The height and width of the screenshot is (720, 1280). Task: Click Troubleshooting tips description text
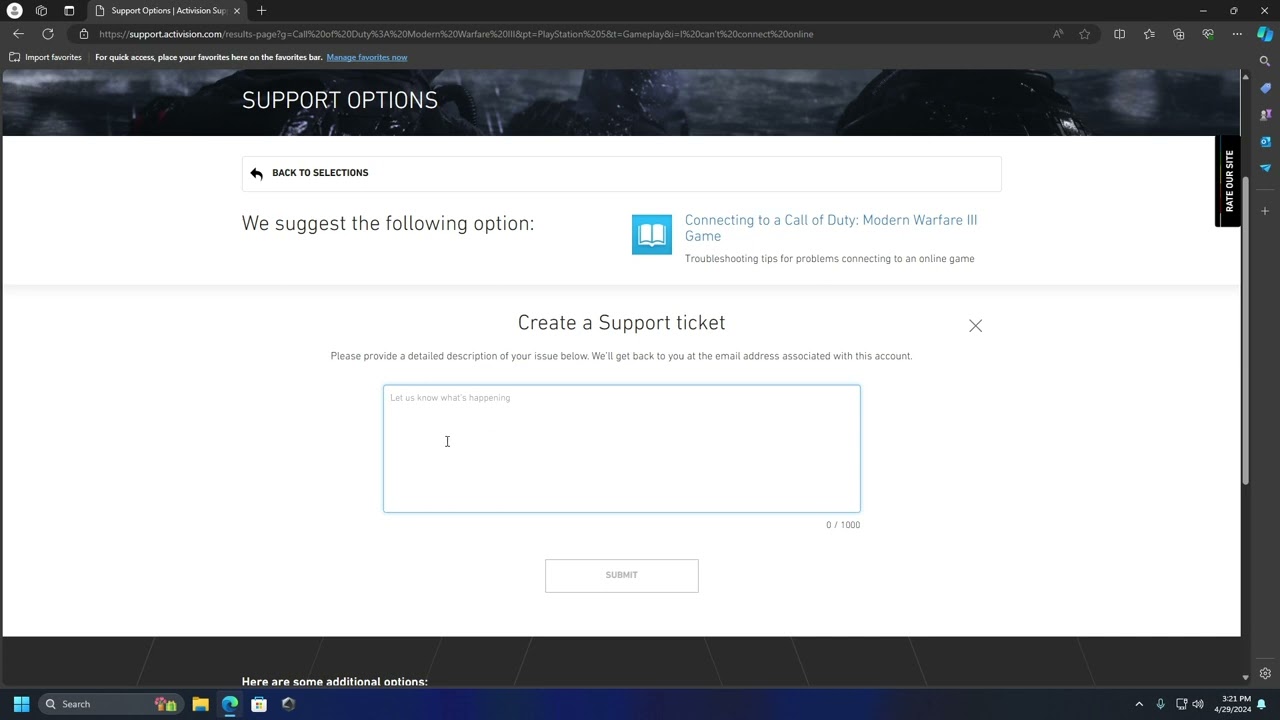point(829,259)
